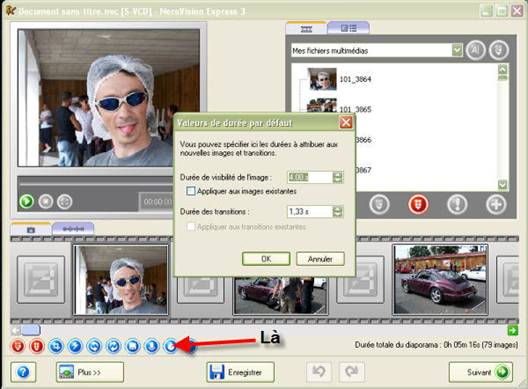Viewport: 528px width, 389px height.
Task: Select the purple Porsche thumbnail in the timeline
Action: point(440,280)
